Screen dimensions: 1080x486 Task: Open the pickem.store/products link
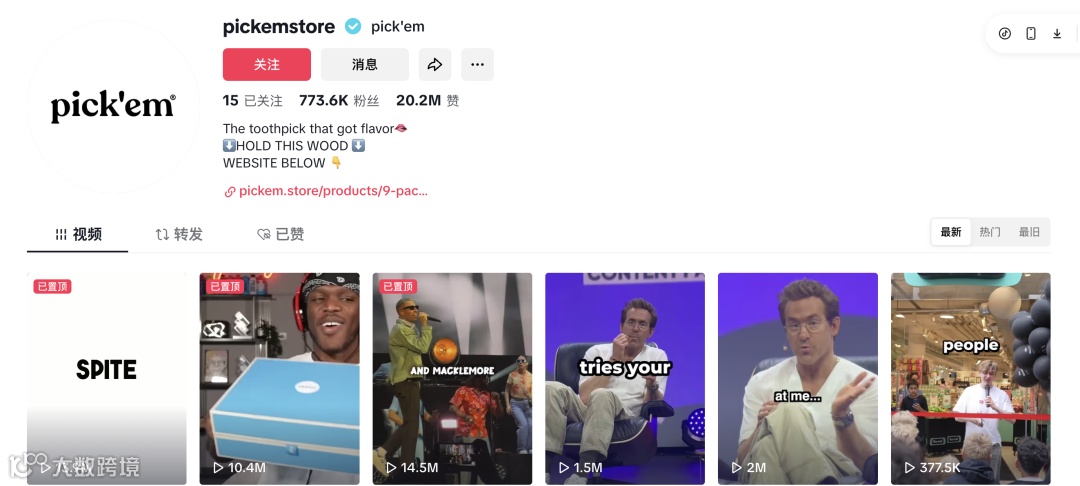tap(333, 191)
